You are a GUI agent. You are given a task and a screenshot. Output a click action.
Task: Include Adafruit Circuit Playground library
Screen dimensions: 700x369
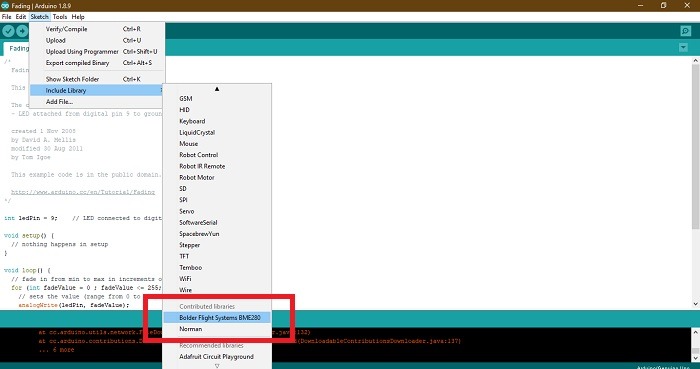pyautogui.click(x=217, y=357)
